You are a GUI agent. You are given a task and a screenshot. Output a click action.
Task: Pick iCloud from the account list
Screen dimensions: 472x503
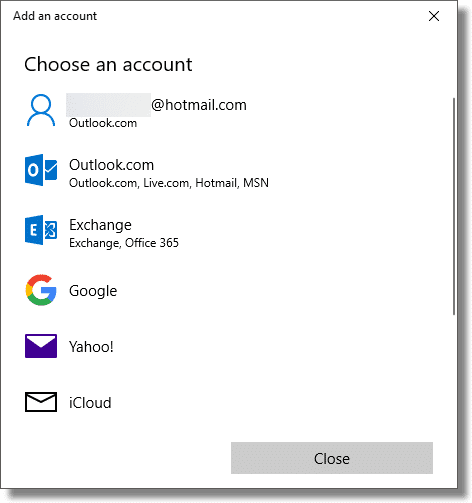pyautogui.click(x=90, y=403)
